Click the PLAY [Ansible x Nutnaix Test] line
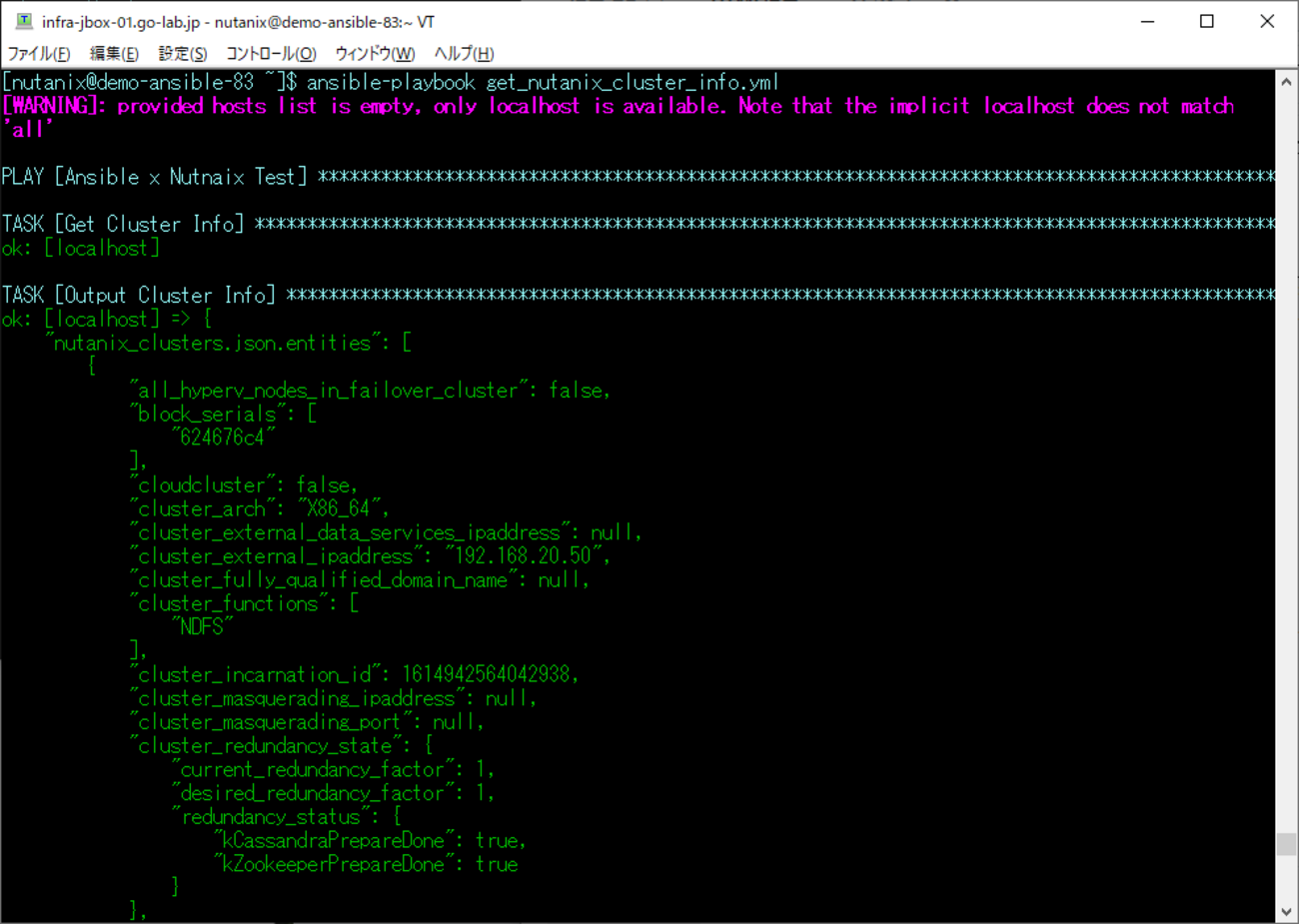This screenshot has width=1299, height=924. [638, 177]
